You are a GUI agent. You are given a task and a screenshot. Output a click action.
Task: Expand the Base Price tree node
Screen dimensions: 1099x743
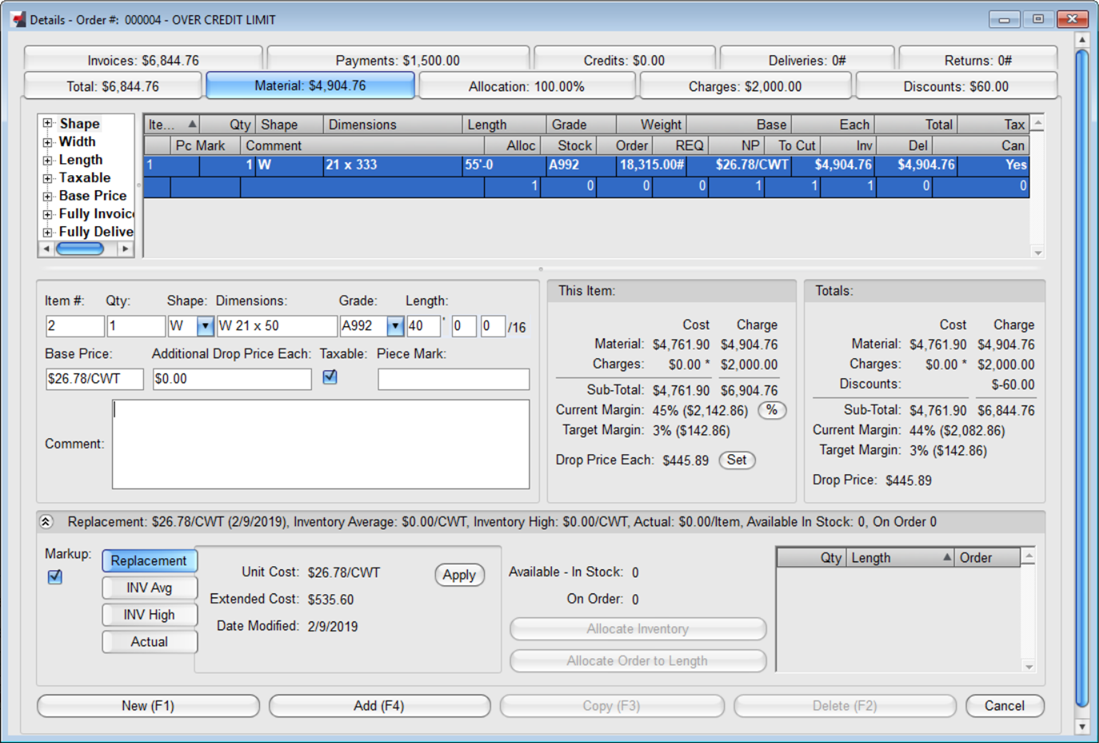47,196
